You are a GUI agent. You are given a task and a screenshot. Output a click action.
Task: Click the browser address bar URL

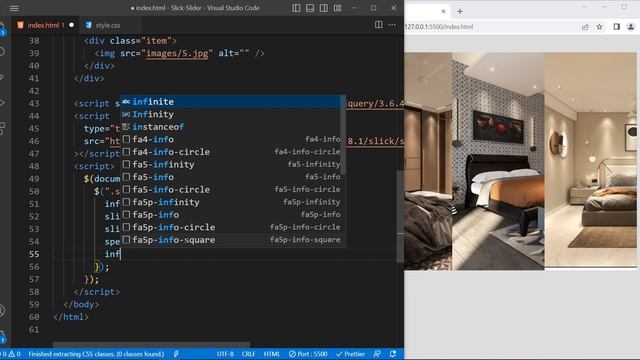click(439, 27)
